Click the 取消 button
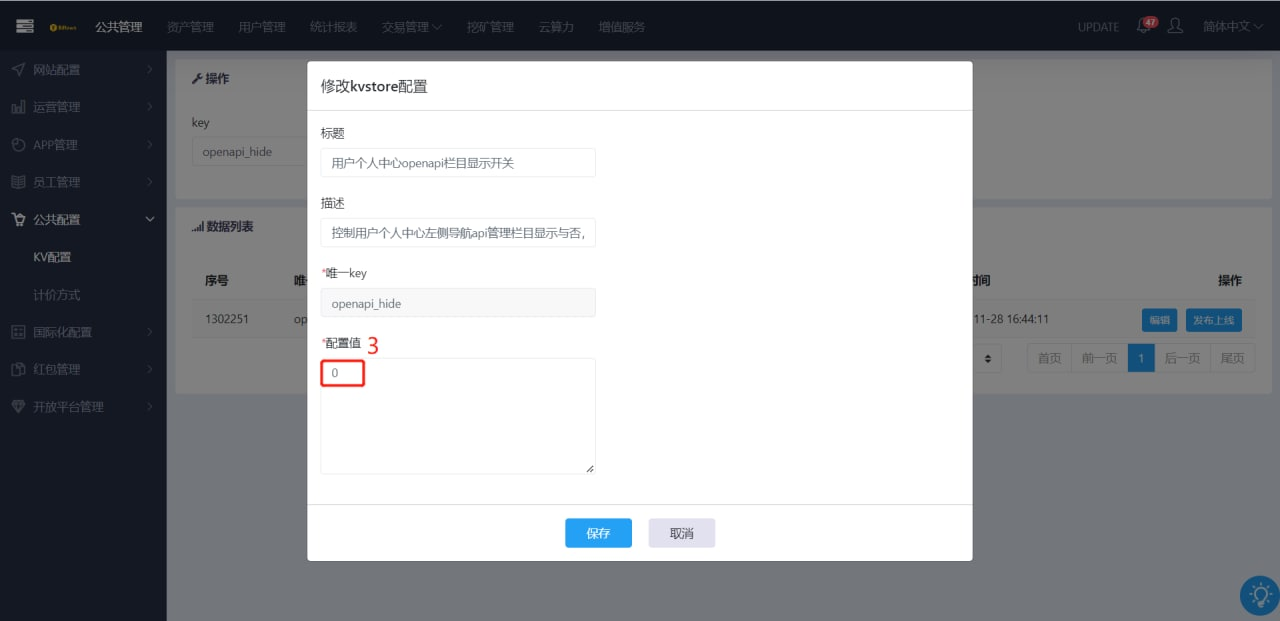Viewport: 1280px width, 621px height. (682, 533)
